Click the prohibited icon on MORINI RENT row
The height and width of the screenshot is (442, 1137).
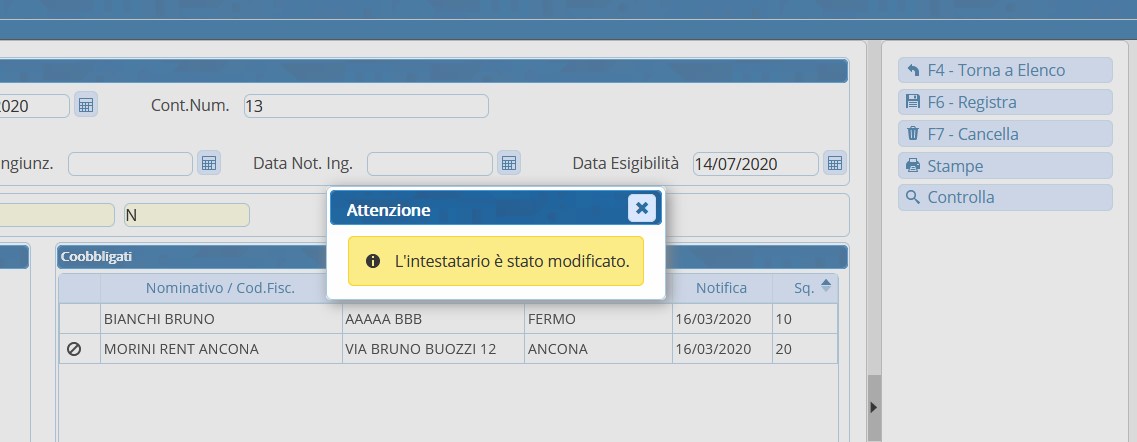tap(74, 349)
